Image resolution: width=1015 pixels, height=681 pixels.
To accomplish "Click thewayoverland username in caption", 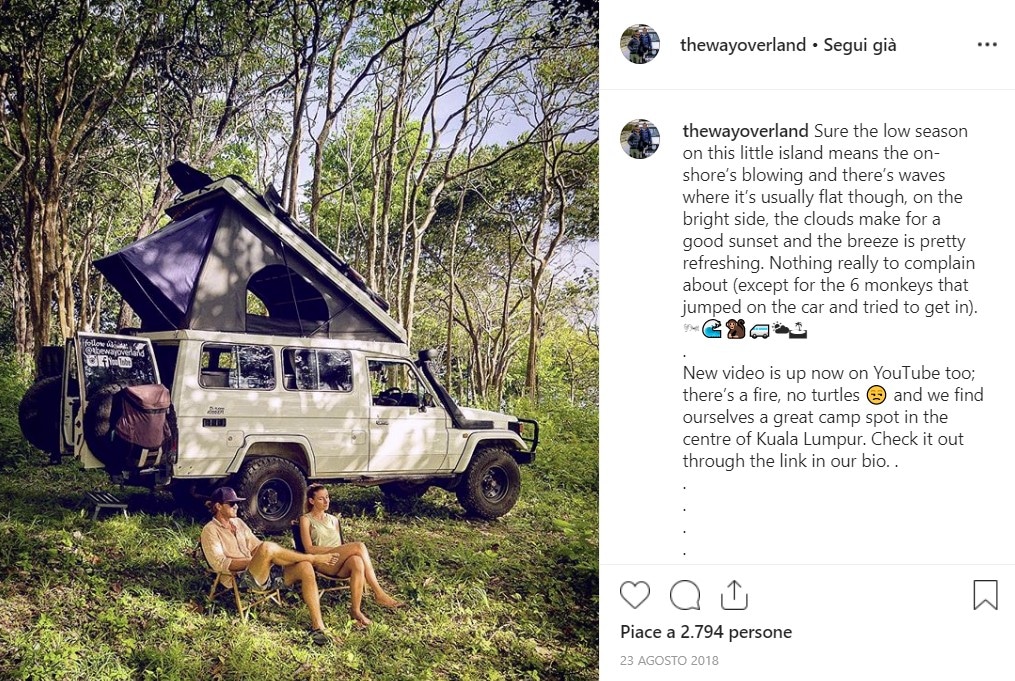I will [745, 131].
